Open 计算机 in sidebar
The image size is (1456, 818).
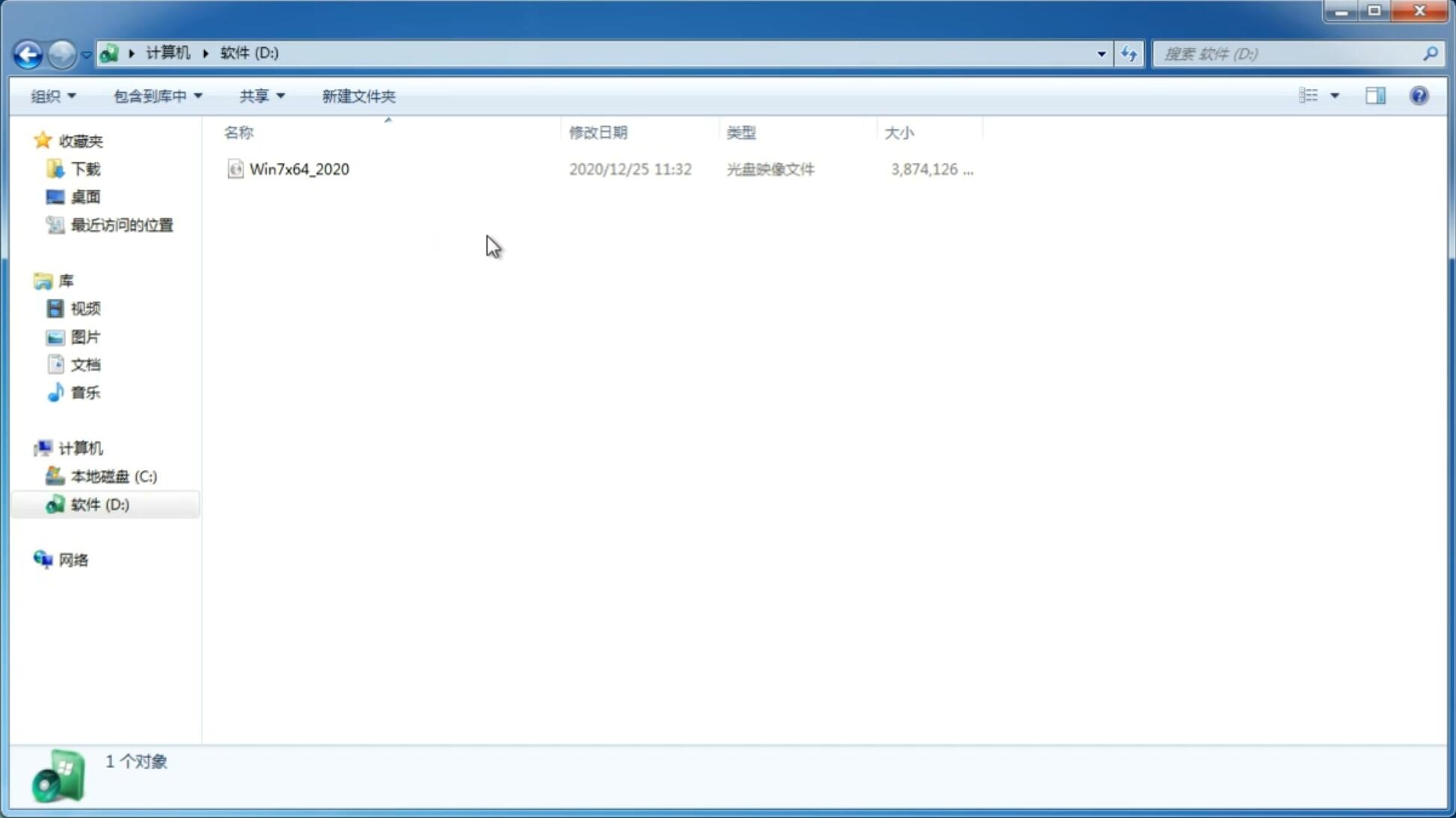tap(80, 447)
